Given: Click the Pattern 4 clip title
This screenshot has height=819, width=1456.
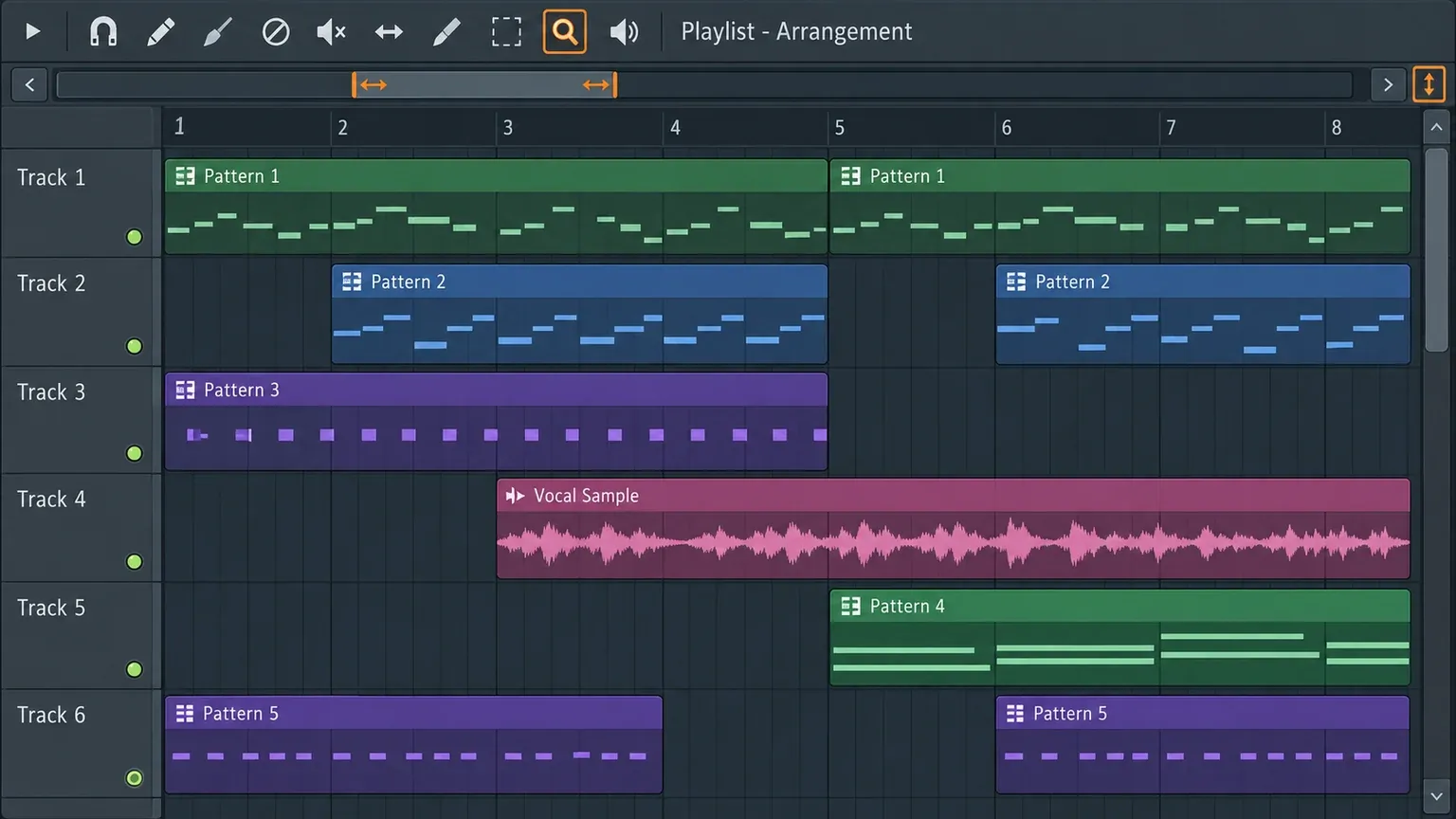Looking at the screenshot, I should pyautogui.click(x=907, y=606).
